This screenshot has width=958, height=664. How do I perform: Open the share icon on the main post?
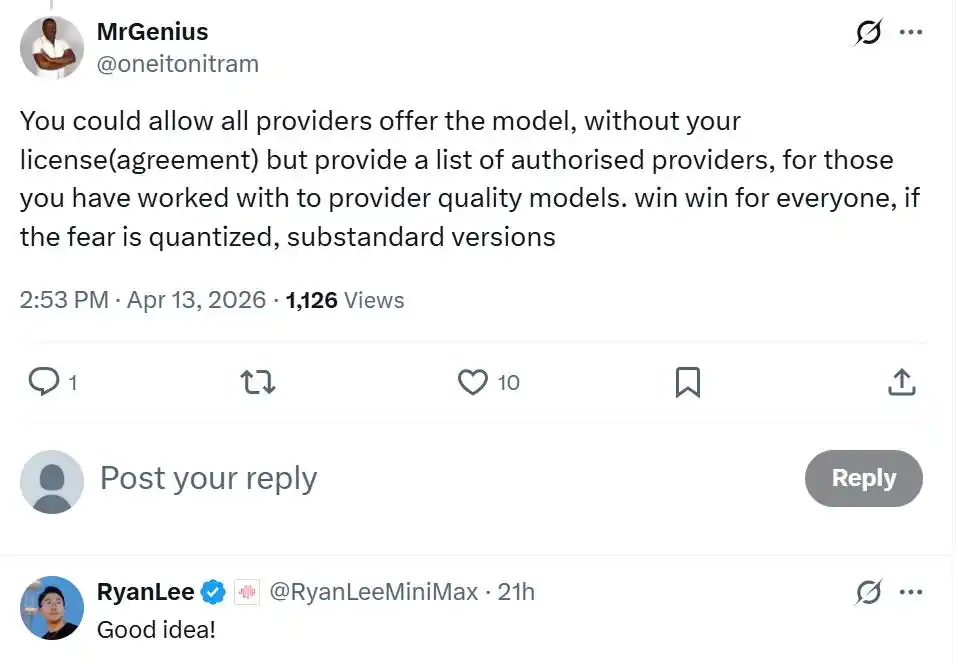[x=901, y=382]
